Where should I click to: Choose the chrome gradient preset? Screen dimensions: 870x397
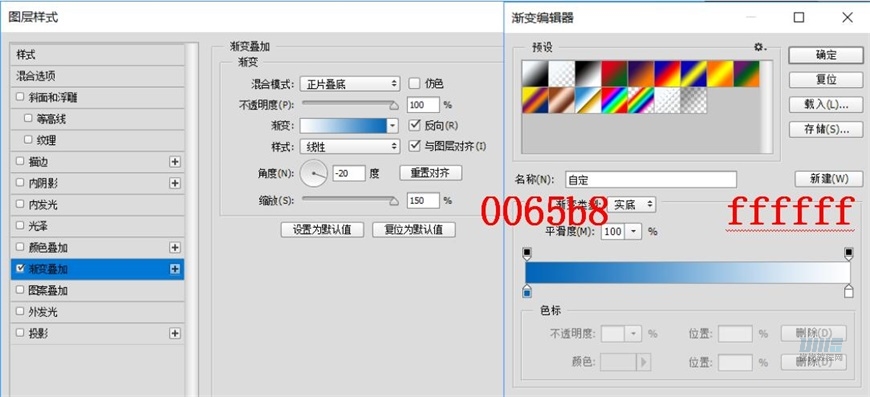pos(588,100)
